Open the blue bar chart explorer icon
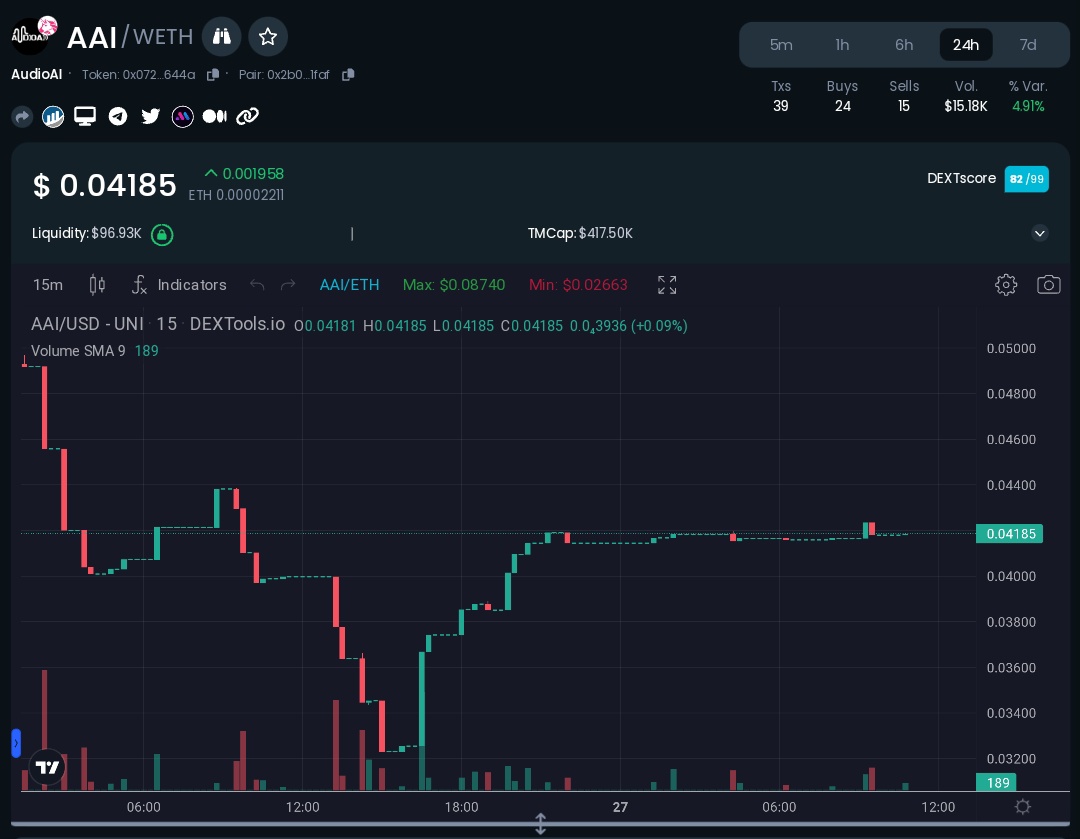The image size is (1080, 839). [x=53, y=116]
